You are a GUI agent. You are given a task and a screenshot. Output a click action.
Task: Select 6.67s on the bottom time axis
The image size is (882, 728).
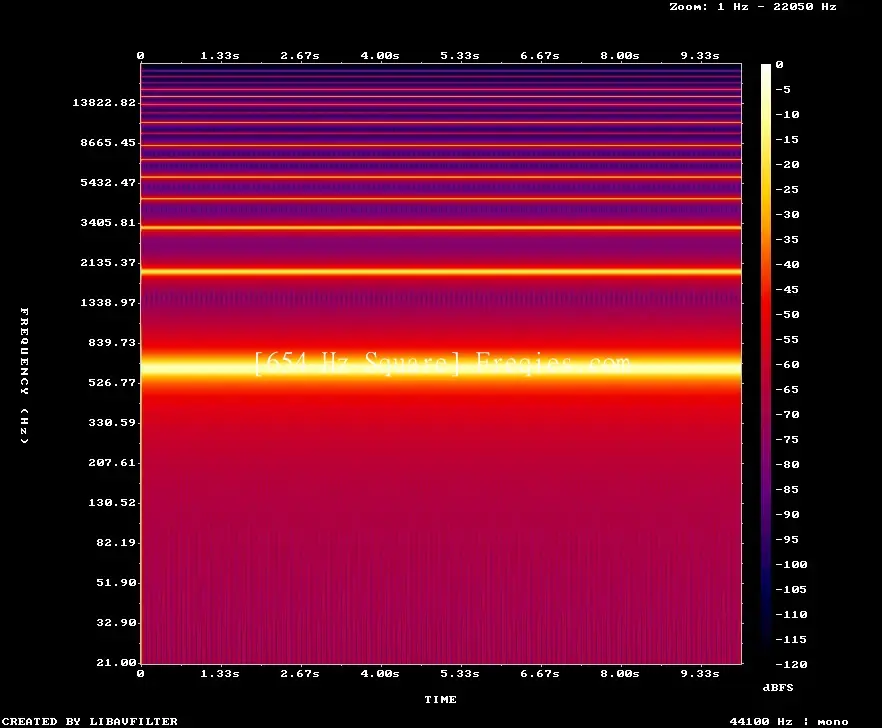pos(539,673)
